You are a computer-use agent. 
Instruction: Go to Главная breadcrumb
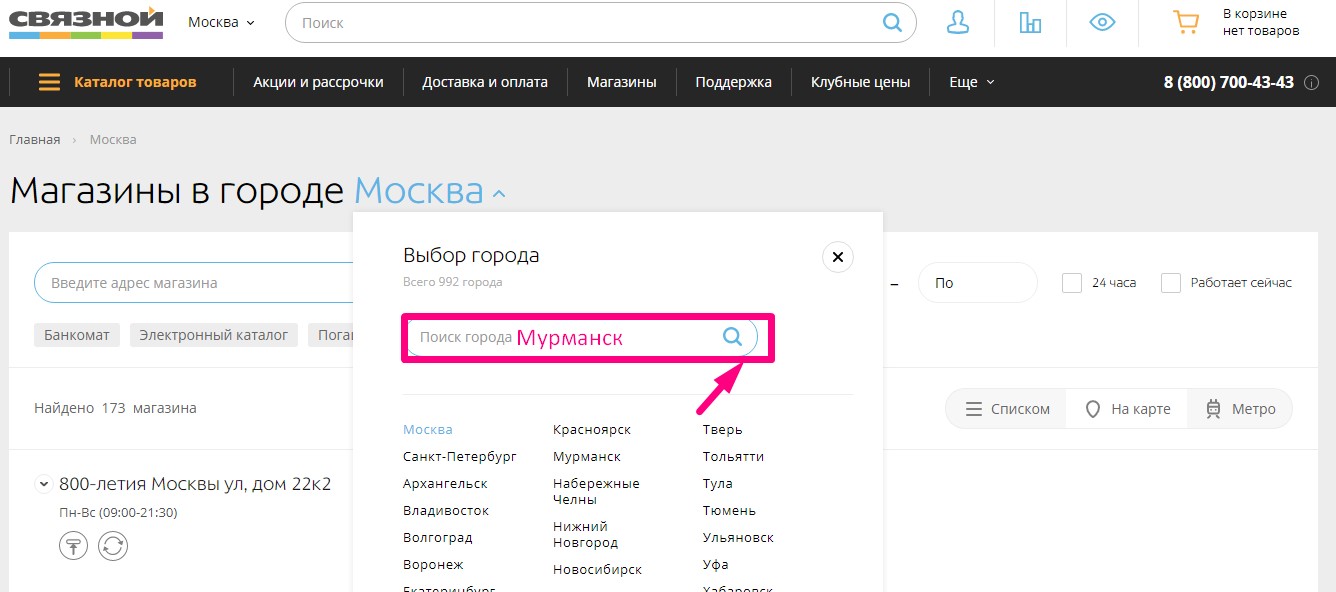click(x=35, y=139)
